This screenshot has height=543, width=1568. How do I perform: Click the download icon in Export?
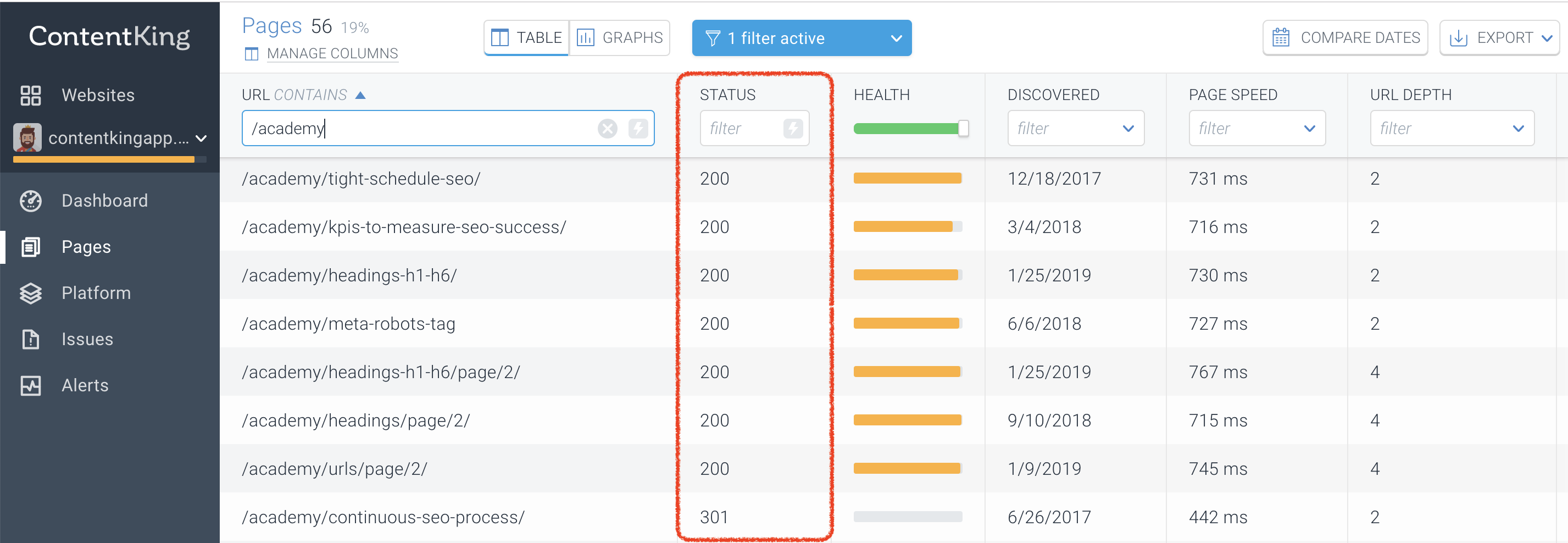pyautogui.click(x=1459, y=38)
